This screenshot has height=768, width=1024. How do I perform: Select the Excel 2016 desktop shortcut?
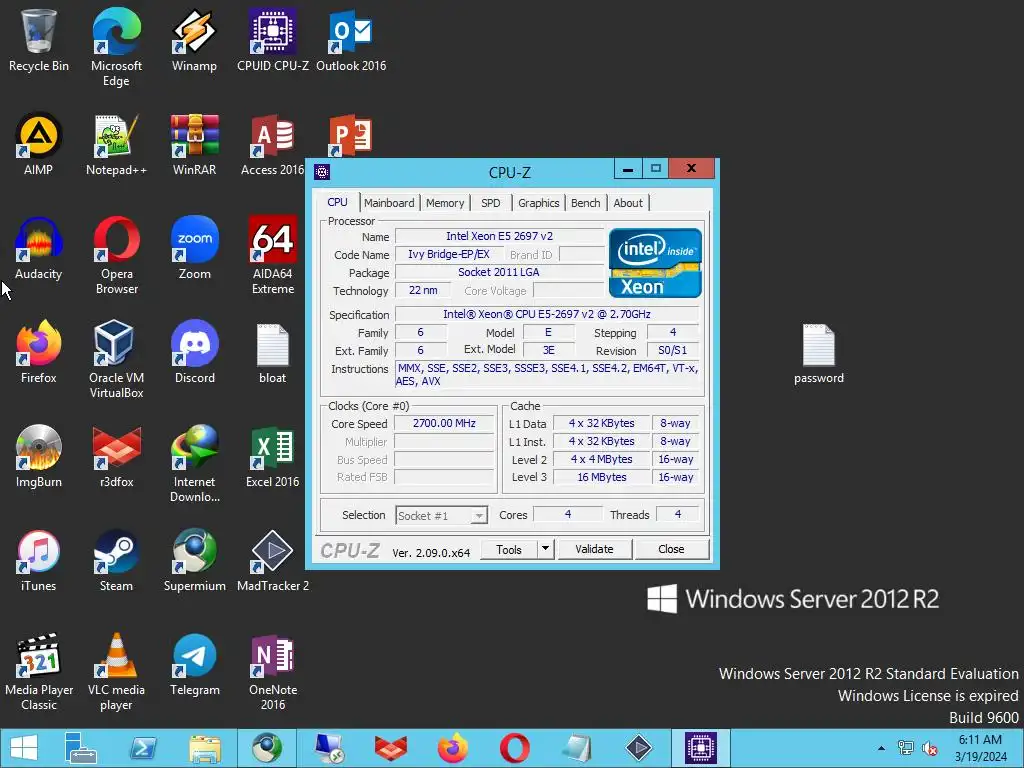(273, 456)
